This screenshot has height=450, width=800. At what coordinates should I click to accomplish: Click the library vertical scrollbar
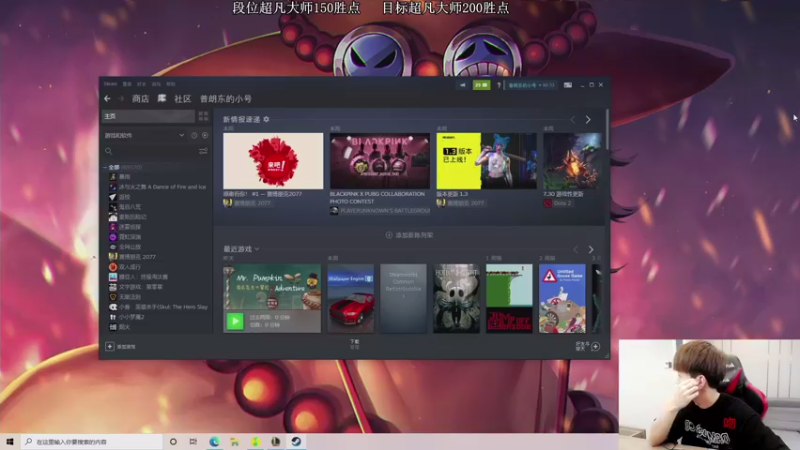point(607,130)
